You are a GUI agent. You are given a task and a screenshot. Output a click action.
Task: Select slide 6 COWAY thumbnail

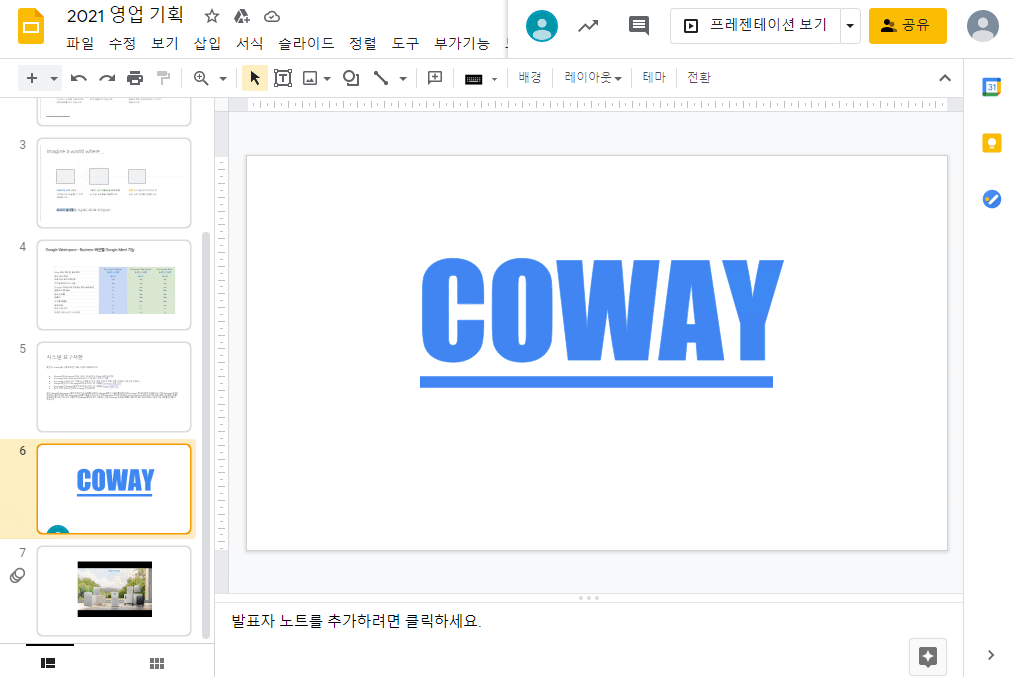(x=114, y=489)
